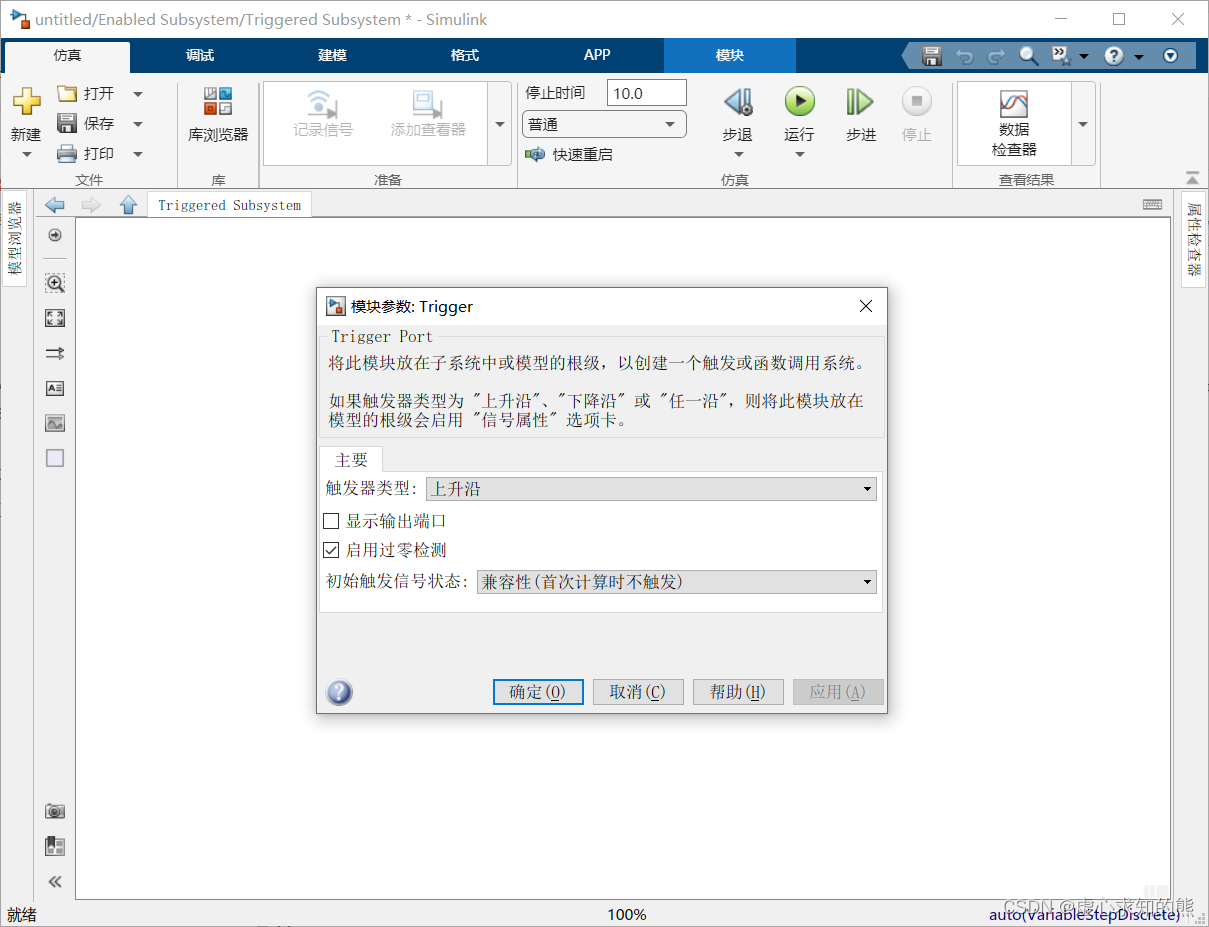Viewport: 1209px width, 927px height.
Task: Click the screenshot camera icon on the left palette
Action: [x=55, y=811]
